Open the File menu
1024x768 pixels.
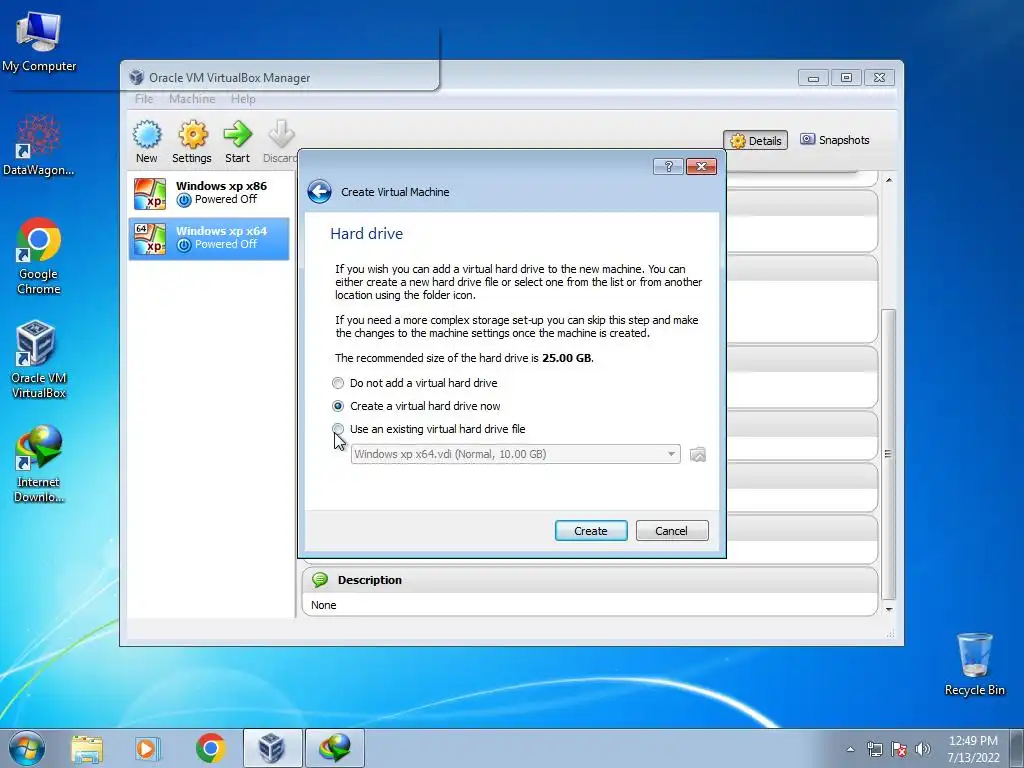[144, 99]
